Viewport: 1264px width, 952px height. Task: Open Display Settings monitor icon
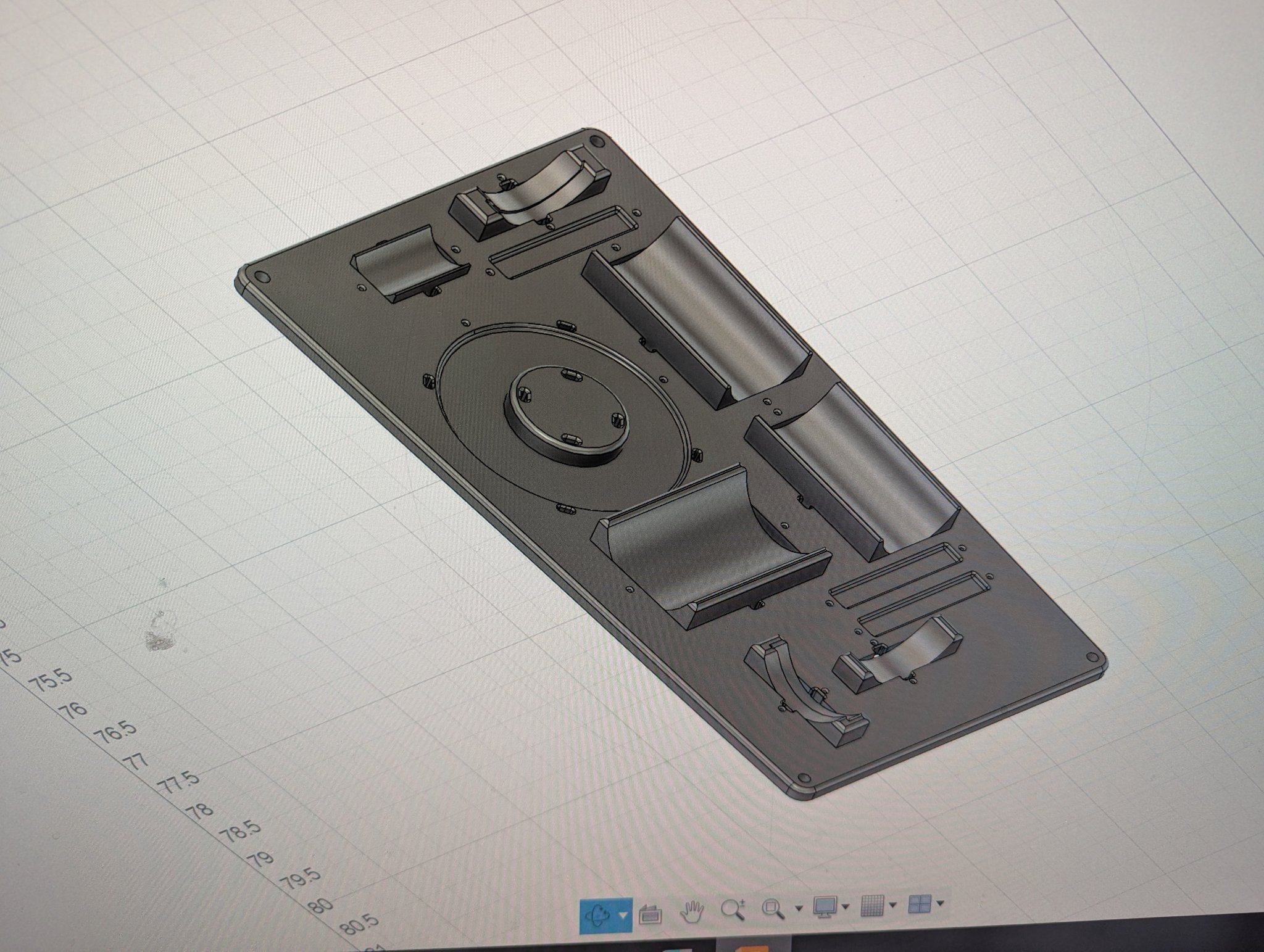pyautogui.click(x=825, y=907)
